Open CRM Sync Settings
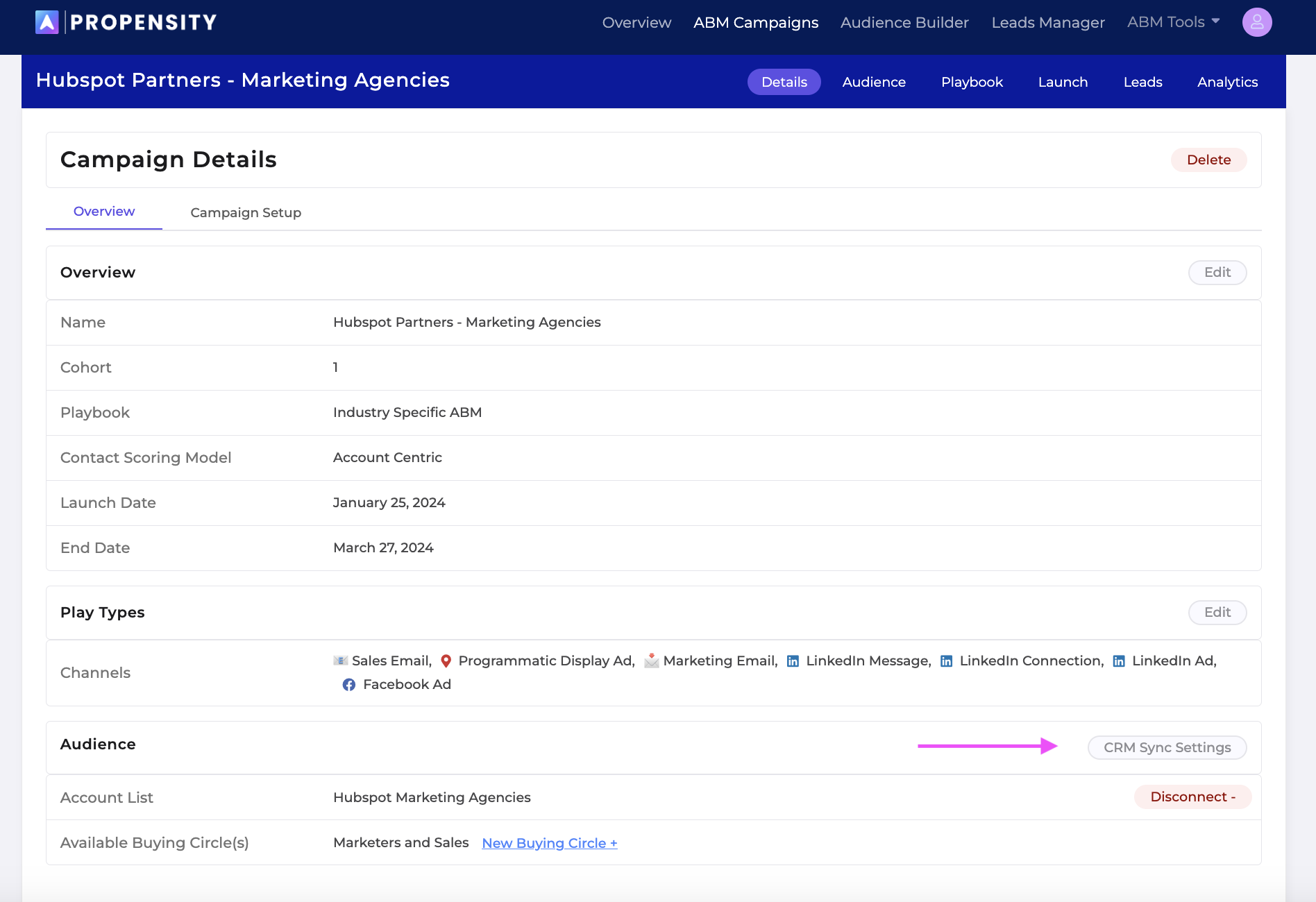The image size is (1316, 902). pos(1166,747)
